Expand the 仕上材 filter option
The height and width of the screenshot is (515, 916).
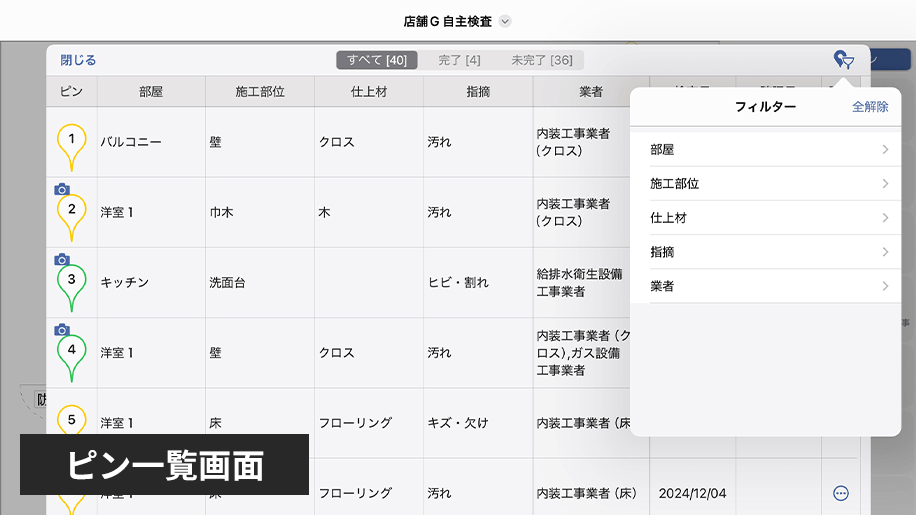[x=768, y=218]
